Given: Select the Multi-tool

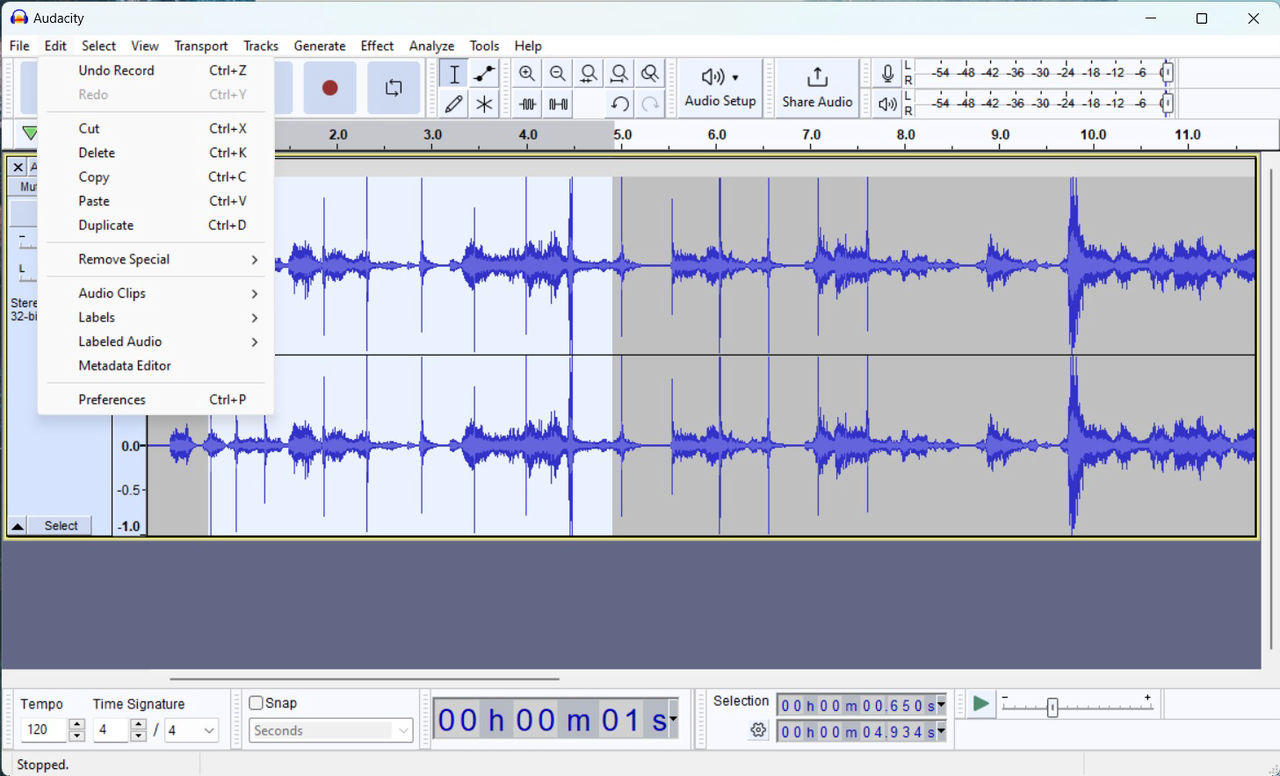Looking at the screenshot, I should point(484,103).
